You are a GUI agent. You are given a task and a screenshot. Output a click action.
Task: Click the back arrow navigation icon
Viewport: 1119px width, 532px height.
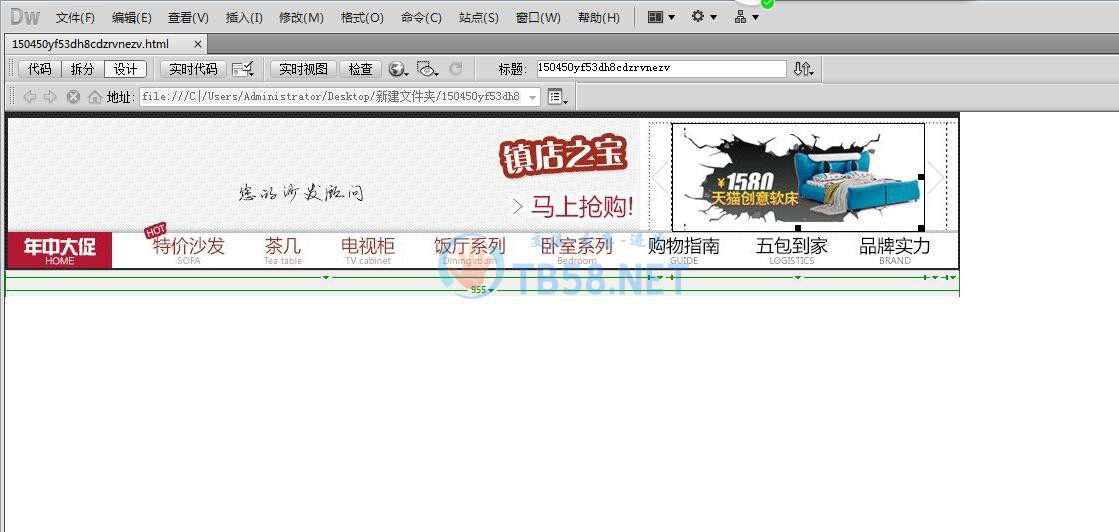(x=29, y=97)
